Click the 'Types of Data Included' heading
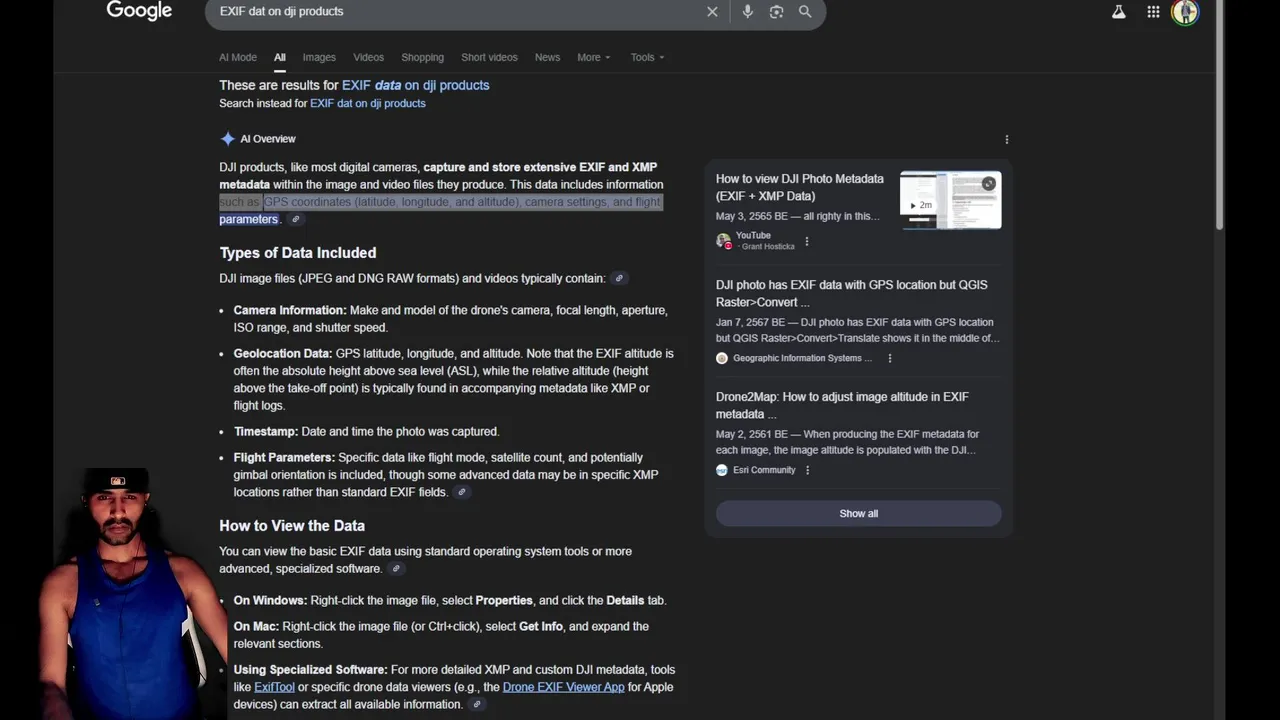This screenshot has width=1280, height=720. click(x=298, y=253)
